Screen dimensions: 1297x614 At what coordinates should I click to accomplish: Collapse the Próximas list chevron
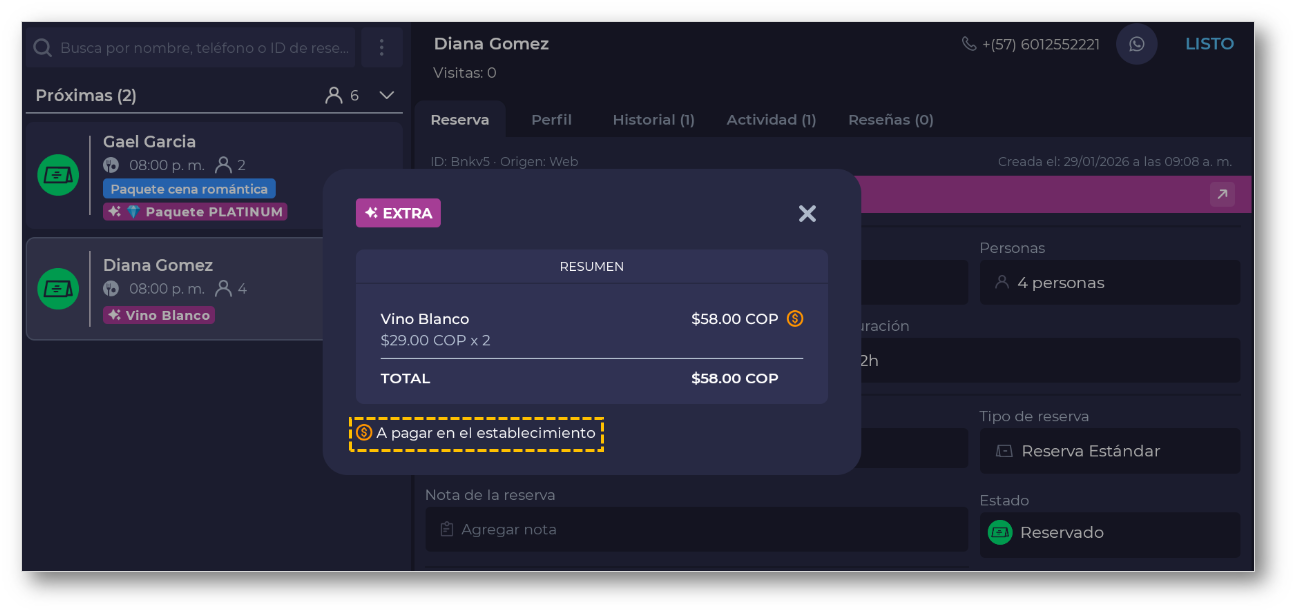(x=387, y=96)
